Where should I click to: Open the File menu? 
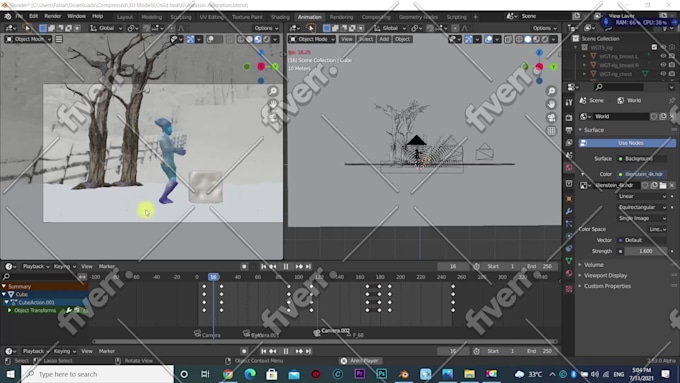point(19,16)
